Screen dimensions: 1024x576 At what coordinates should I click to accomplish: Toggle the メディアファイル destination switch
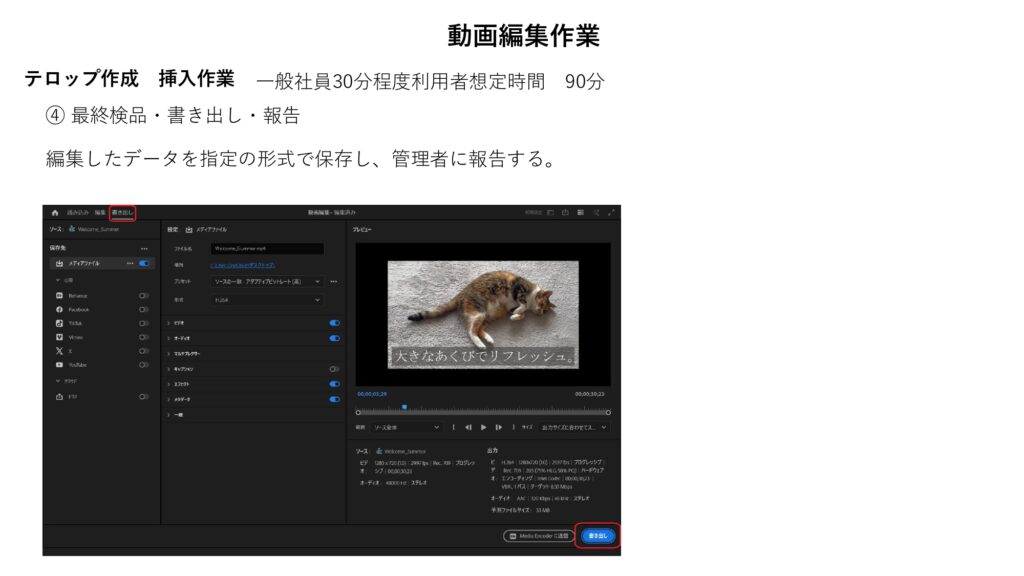coord(144,264)
